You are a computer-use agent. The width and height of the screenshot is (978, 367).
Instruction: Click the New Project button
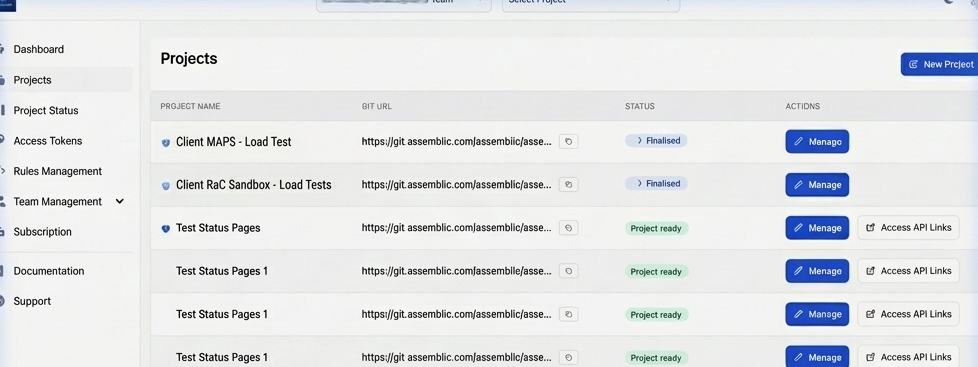939,64
